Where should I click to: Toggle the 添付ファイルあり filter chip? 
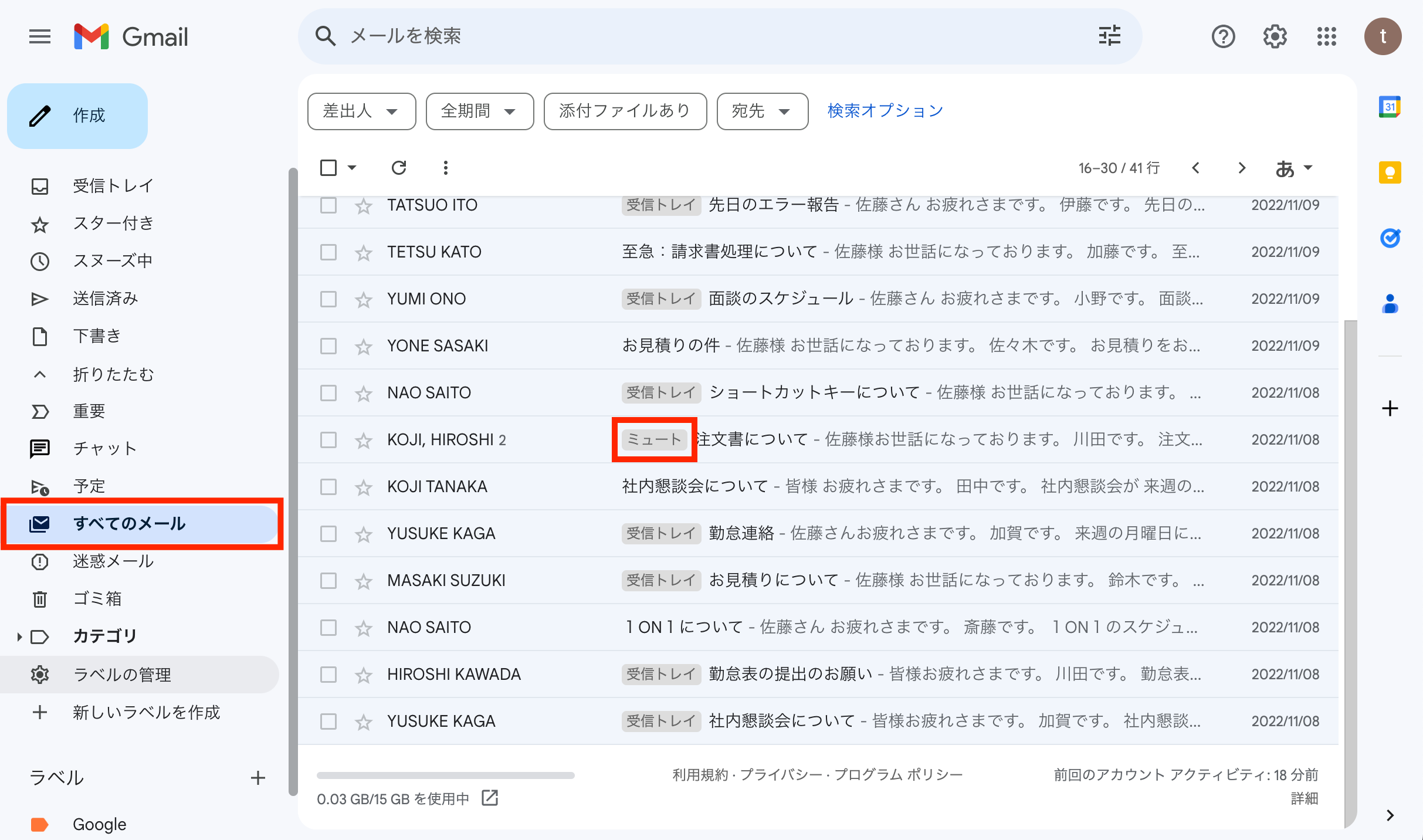tap(625, 111)
